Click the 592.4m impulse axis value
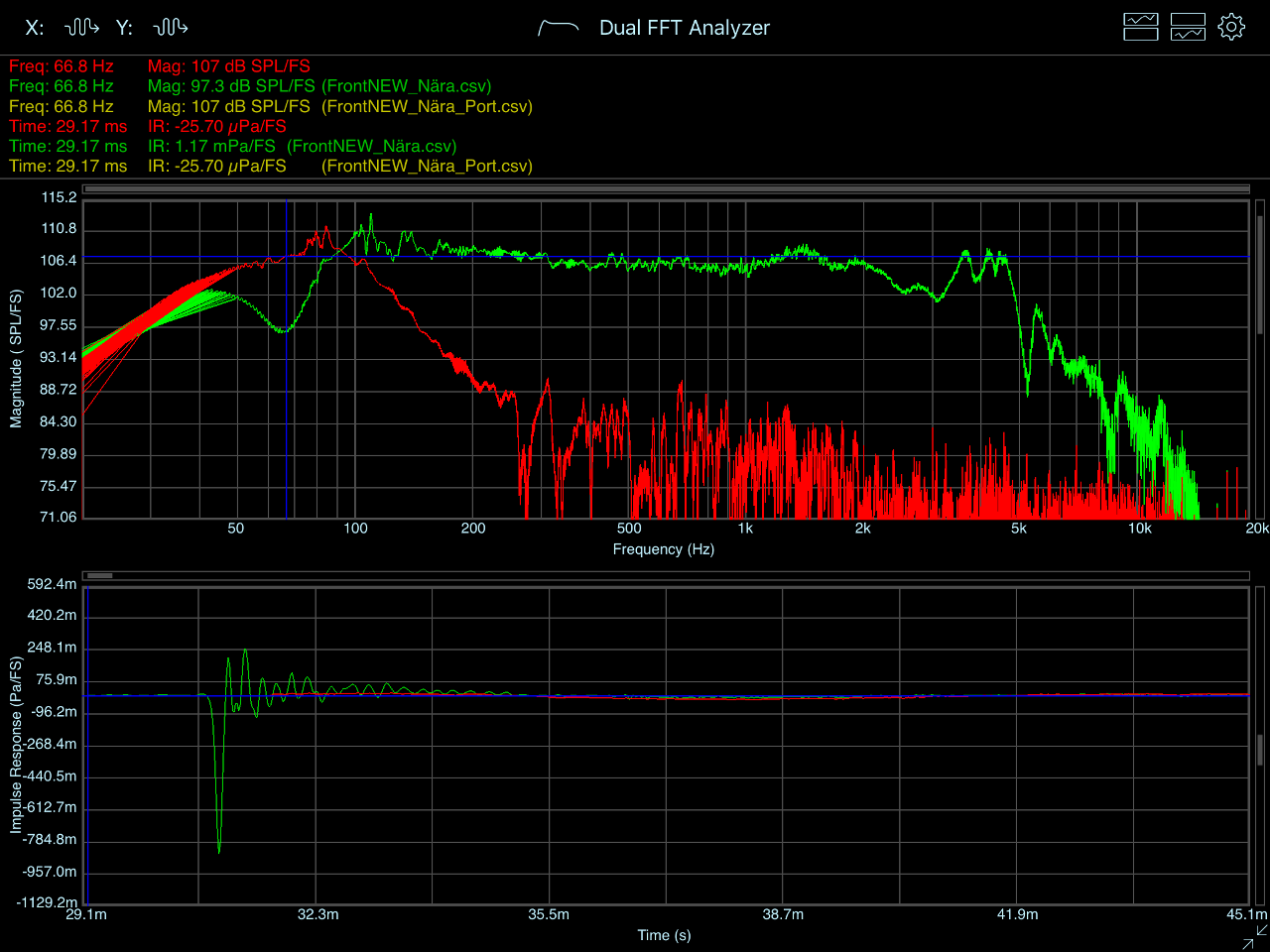The height and width of the screenshot is (952, 1270). coord(52,584)
